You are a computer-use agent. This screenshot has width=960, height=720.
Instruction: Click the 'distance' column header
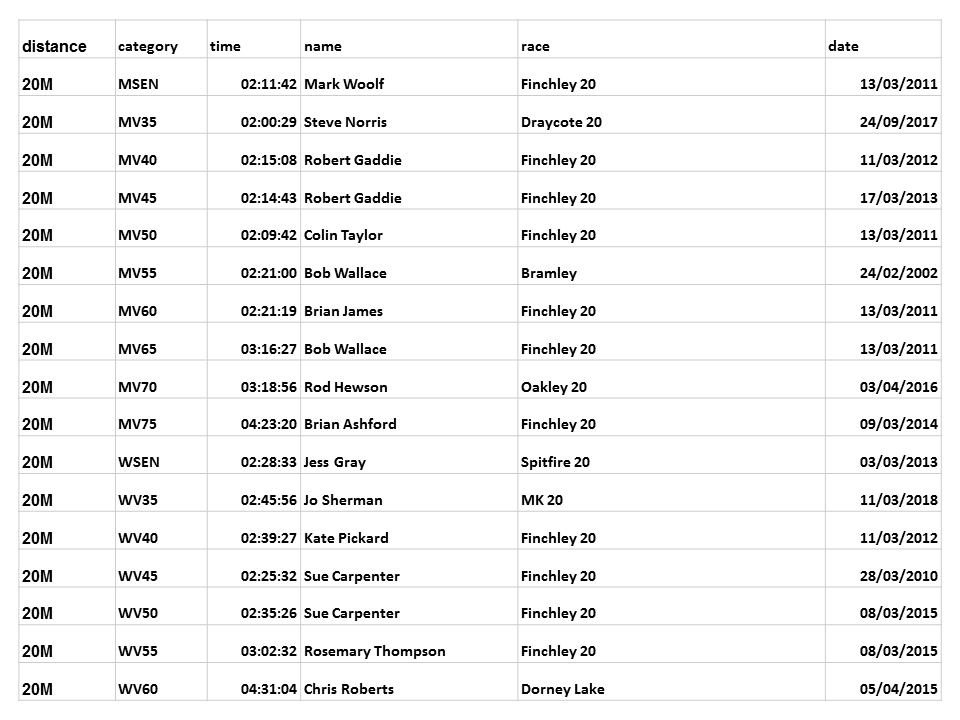pos(55,46)
